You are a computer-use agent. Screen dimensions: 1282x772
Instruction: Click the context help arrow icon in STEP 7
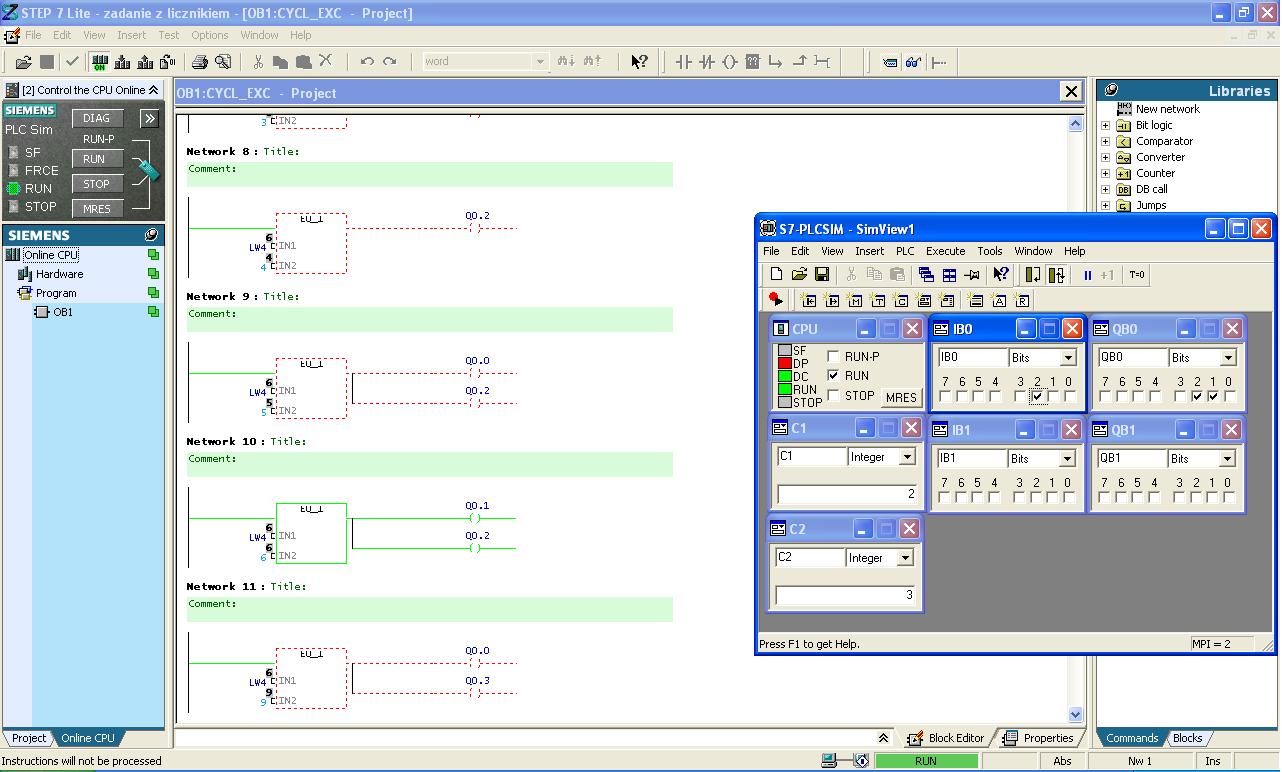[x=639, y=62]
